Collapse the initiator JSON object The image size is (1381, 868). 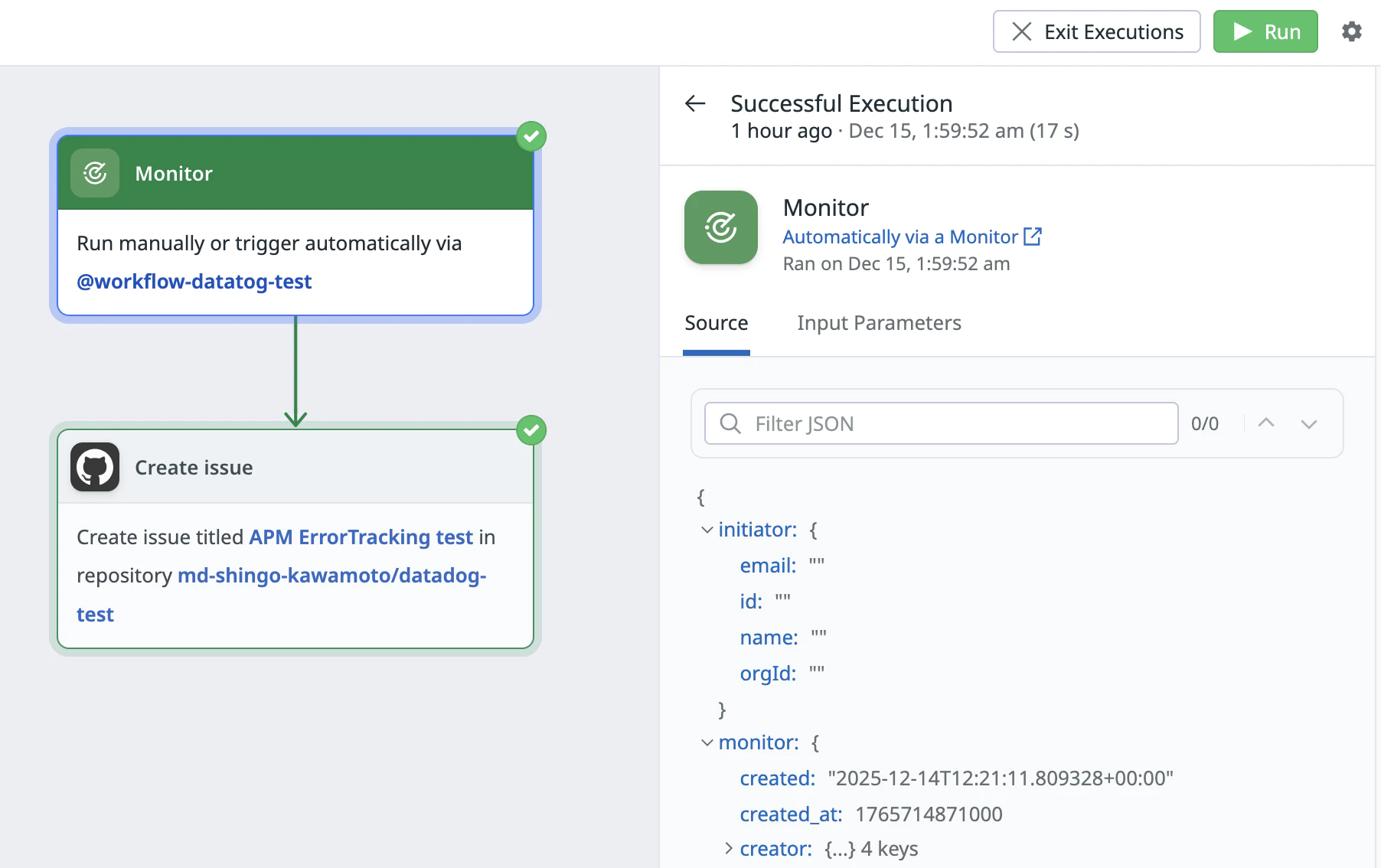707,530
